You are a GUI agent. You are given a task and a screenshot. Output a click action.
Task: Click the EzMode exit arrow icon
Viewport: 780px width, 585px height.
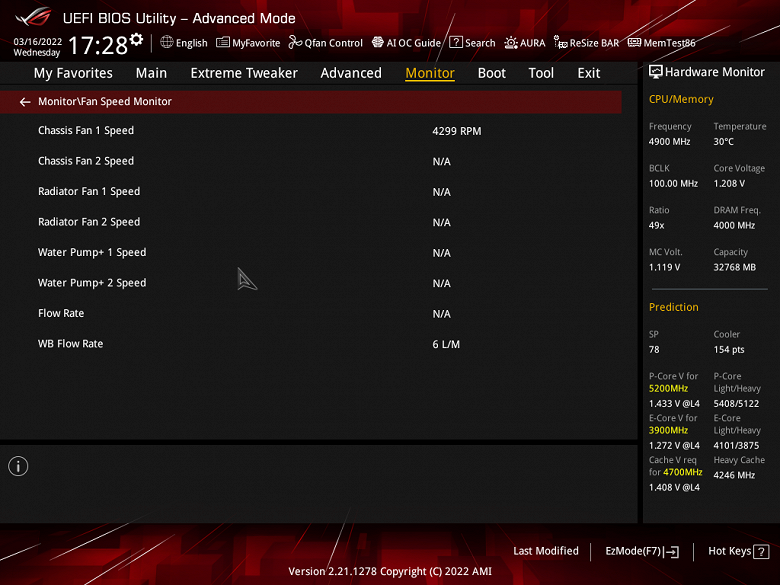pos(672,552)
